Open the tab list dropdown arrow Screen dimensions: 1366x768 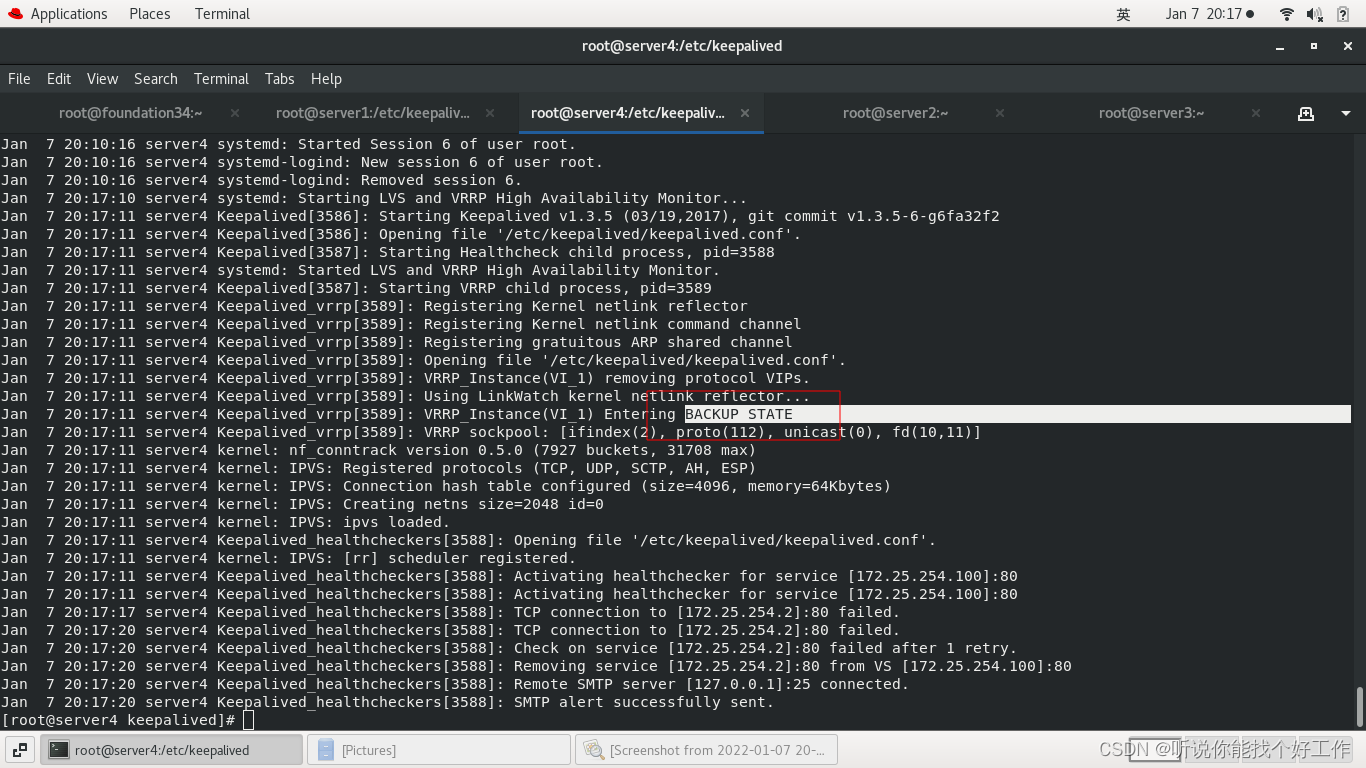[x=1344, y=113]
